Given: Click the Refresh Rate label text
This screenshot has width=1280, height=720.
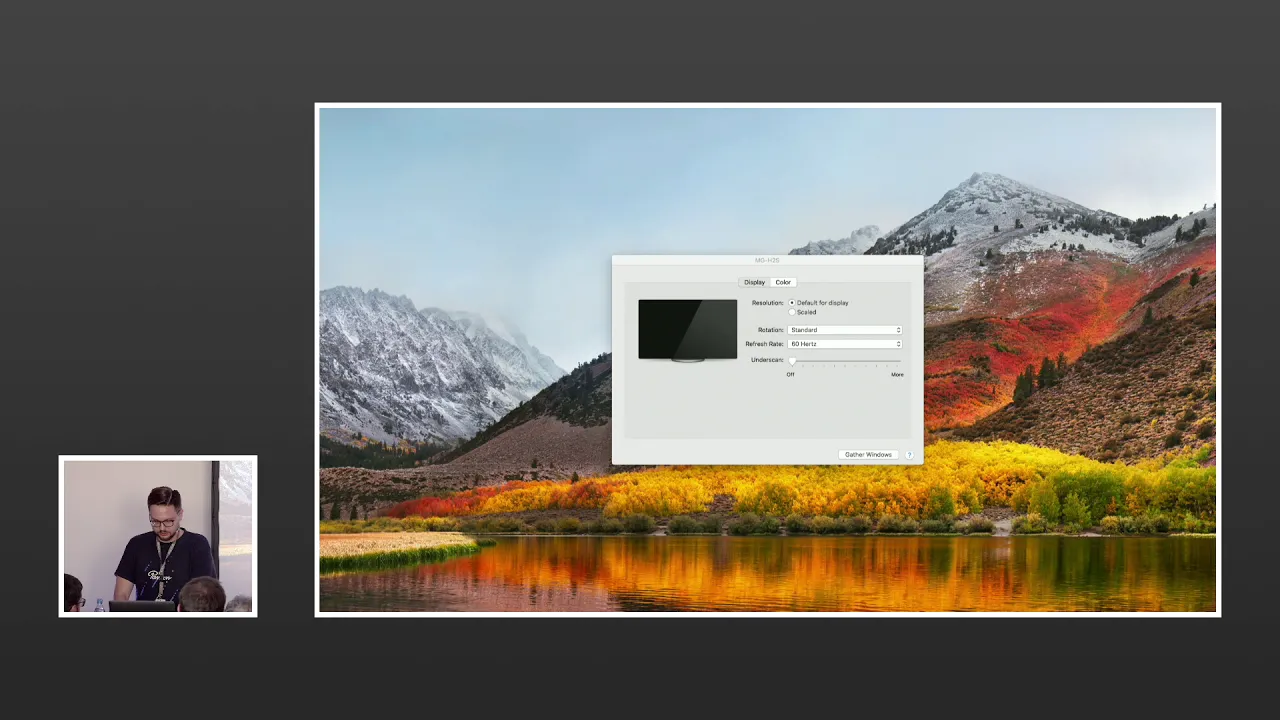Looking at the screenshot, I should pos(764,344).
